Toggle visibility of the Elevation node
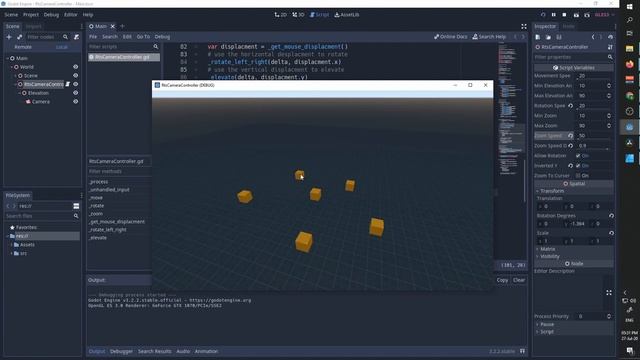Image resolution: width=640 pixels, height=360 pixels. (76, 93)
